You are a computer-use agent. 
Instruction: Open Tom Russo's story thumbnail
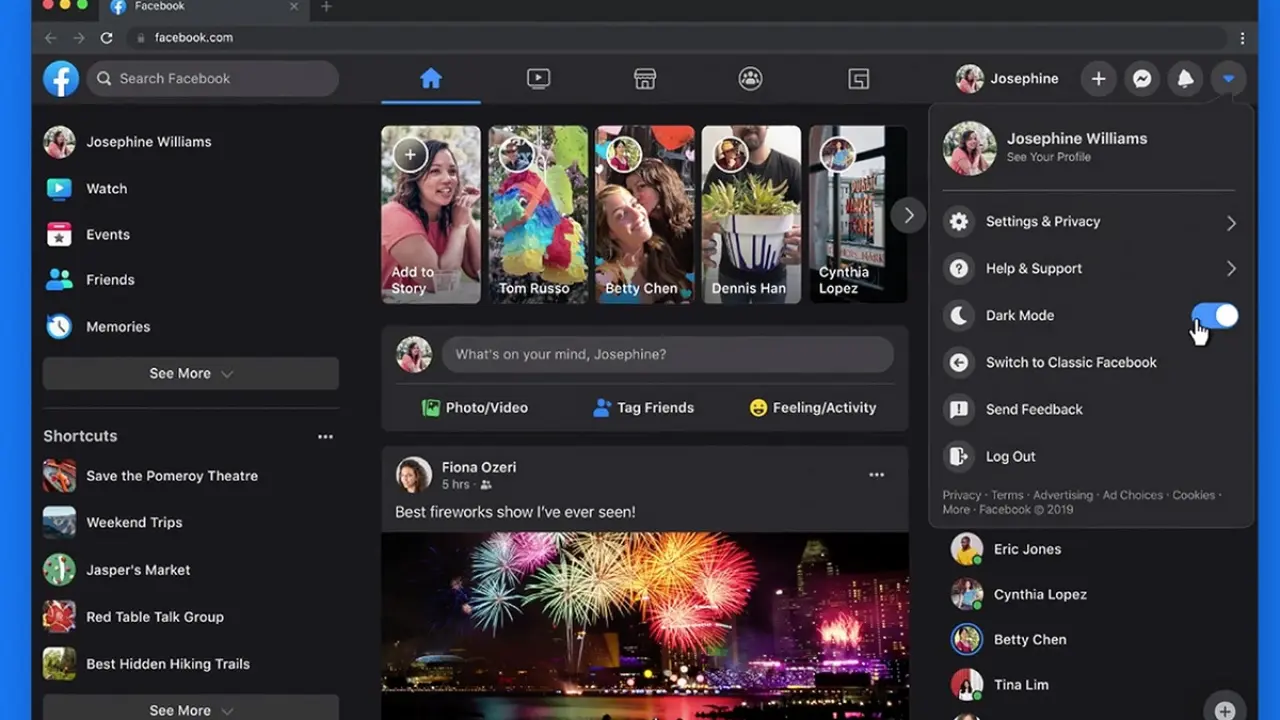click(538, 214)
